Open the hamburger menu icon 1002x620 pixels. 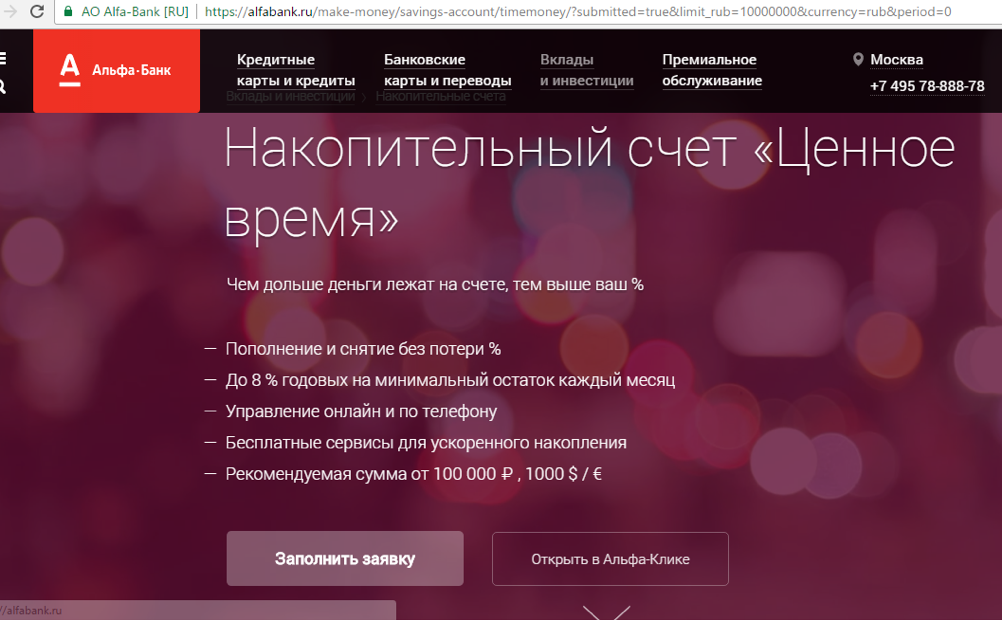pos(3,59)
